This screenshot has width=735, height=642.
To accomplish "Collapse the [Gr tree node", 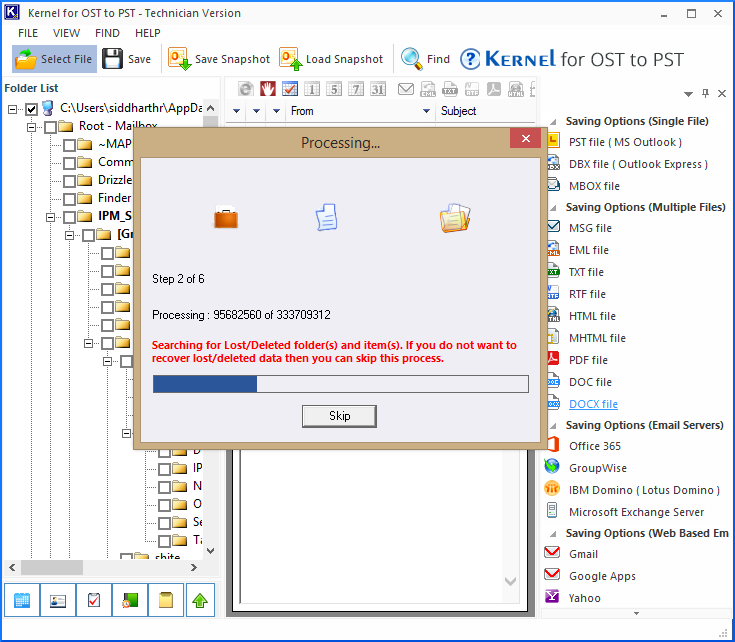I will point(69,235).
